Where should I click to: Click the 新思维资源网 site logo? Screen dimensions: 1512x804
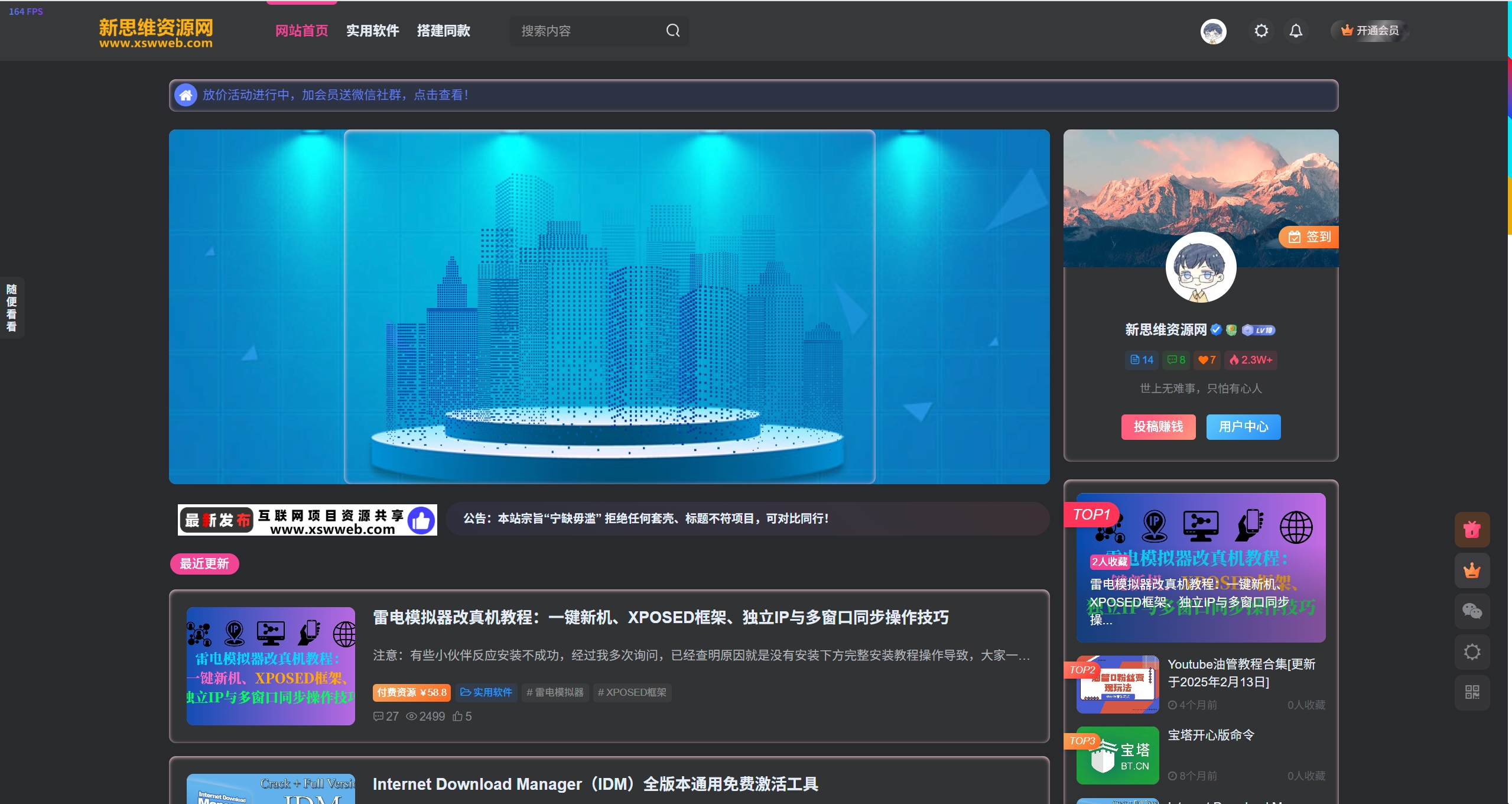pyautogui.click(x=156, y=33)
